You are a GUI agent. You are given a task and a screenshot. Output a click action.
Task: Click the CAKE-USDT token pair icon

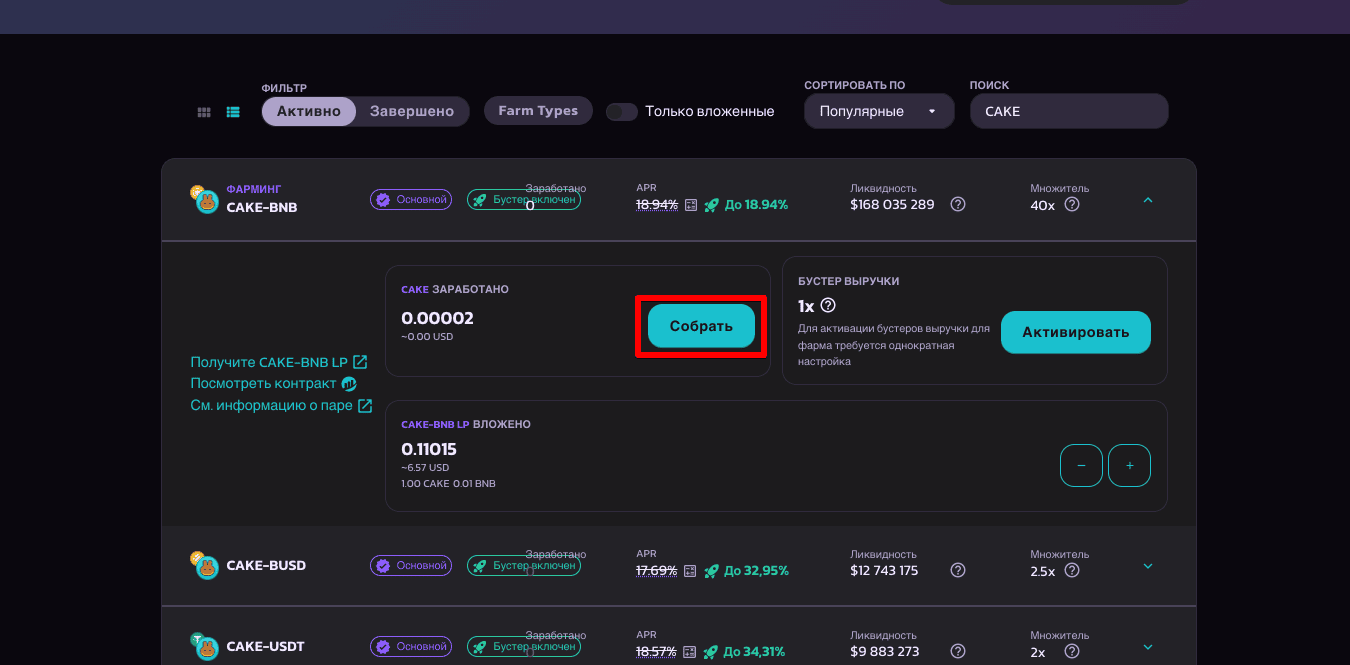click(x=205, y=647)
